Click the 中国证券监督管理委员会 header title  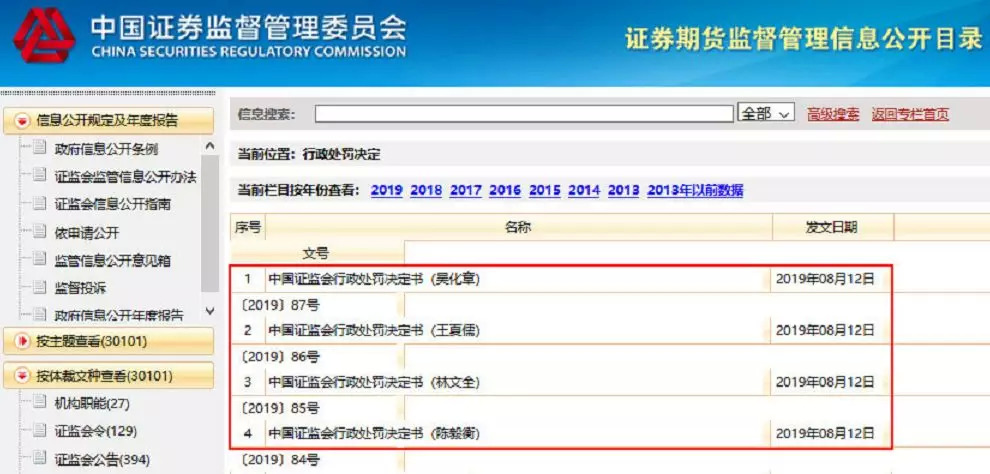249,27
